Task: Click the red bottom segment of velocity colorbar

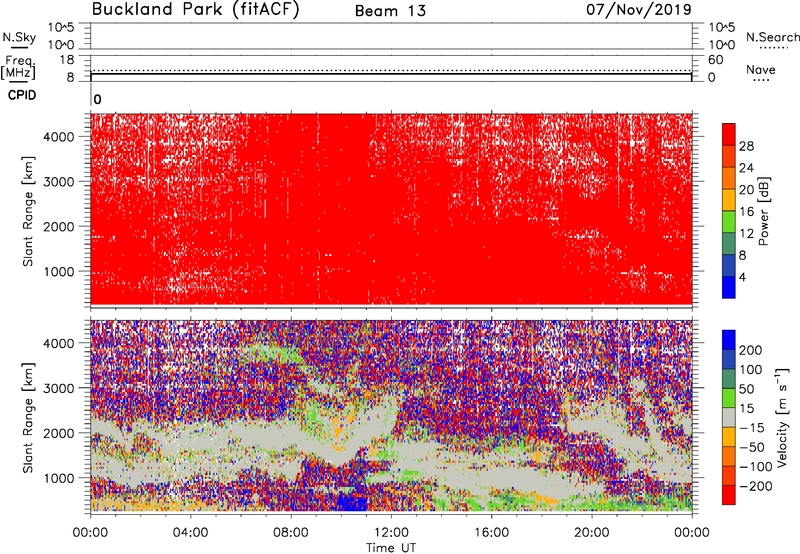Action: (x=729, y=495)
